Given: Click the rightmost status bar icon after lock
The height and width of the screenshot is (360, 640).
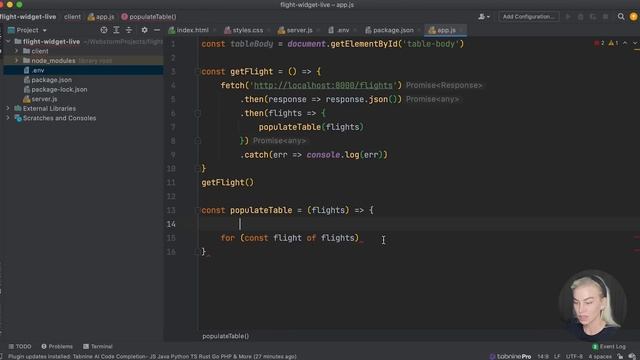Looking at the screenshot, I should pyautogui.click(x=632, y=356).
